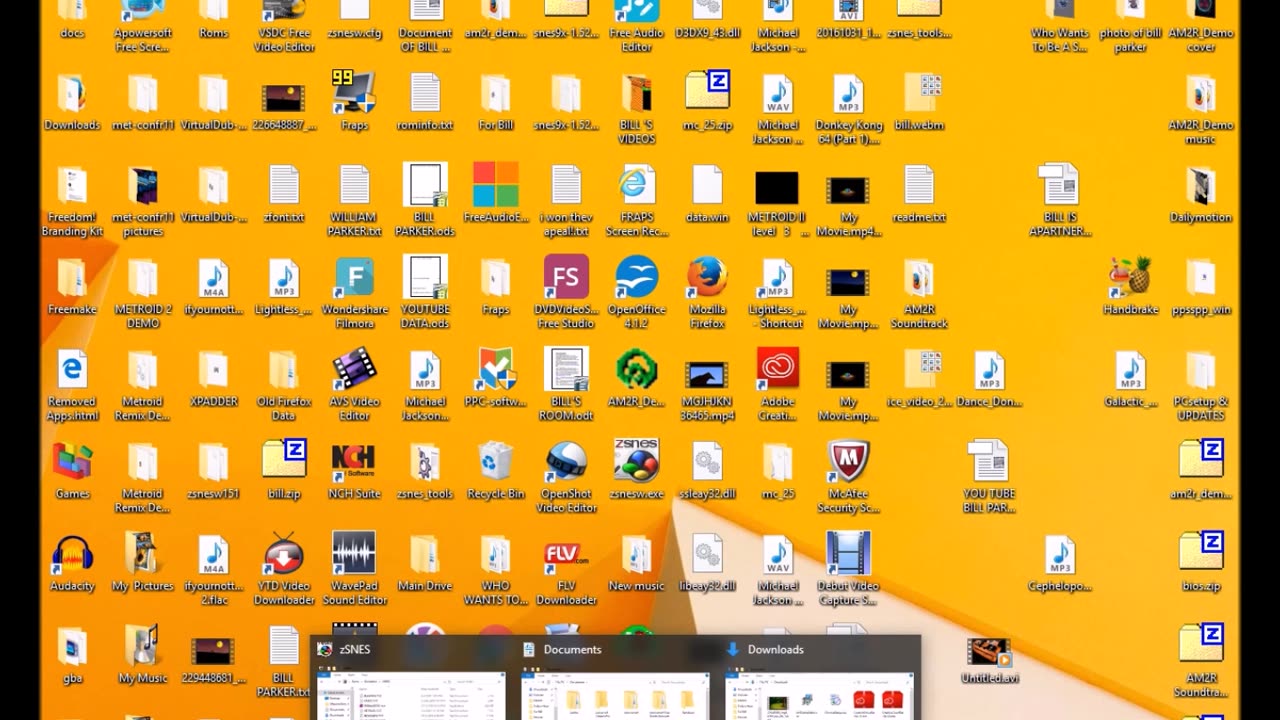Launch Mozilla Firefox from the desktop
1280x720 pixels.
click(x=707, y=279)
